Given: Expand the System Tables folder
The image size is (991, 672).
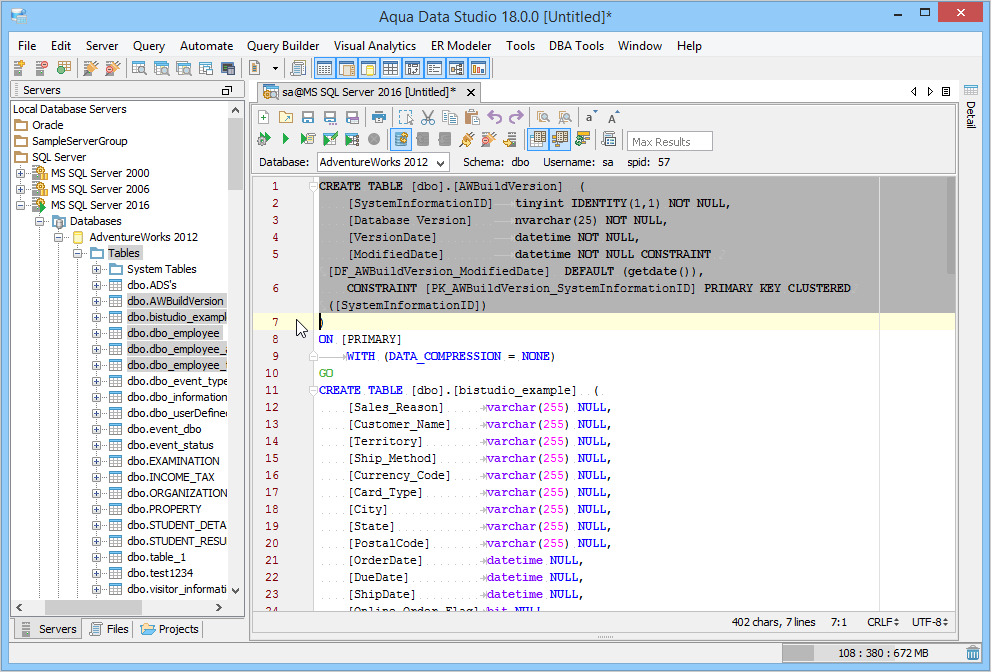Looking at the screenshot, I should [x=97, y=269].
